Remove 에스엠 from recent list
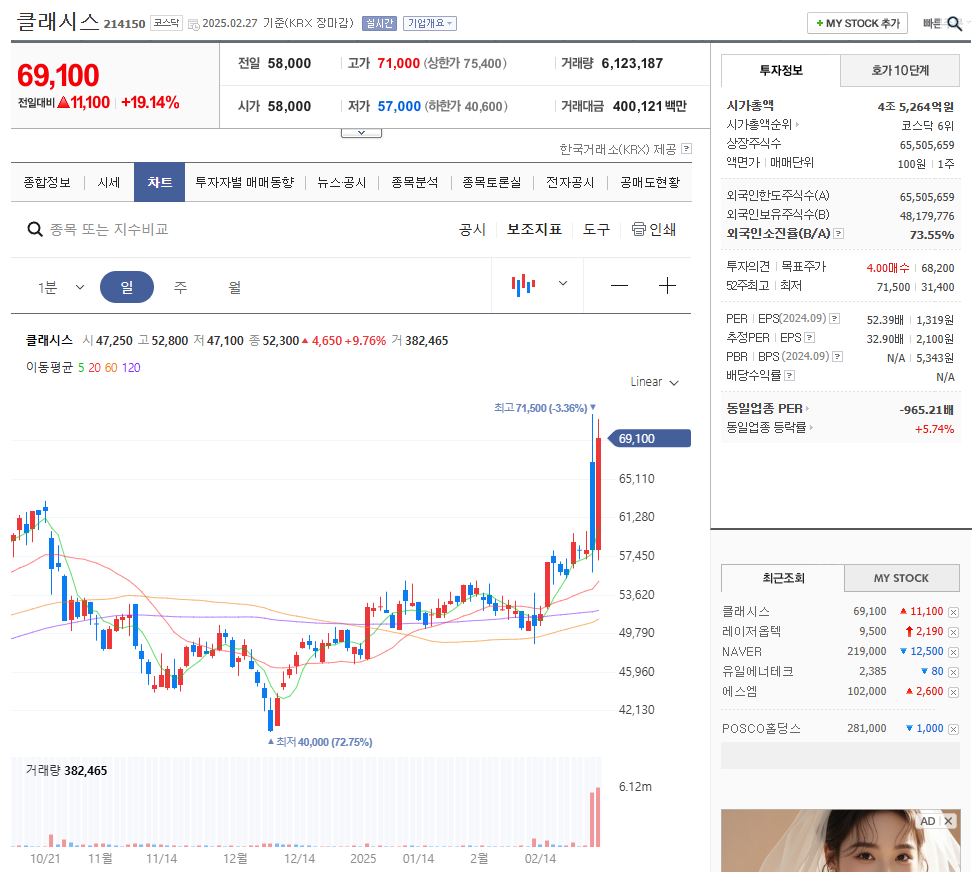This screenshot has width=972, height=872. (x=953, y=692)
